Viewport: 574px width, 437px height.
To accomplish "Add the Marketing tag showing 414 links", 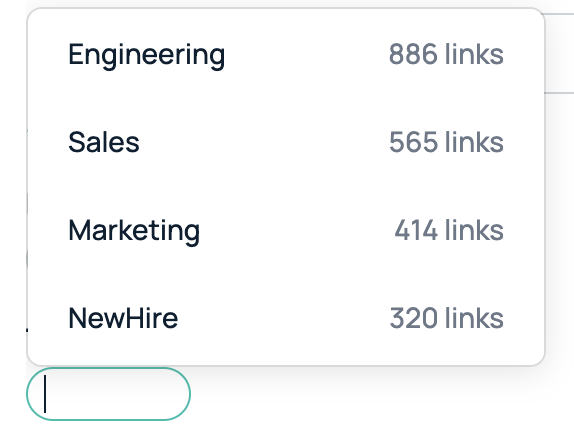I will (286, 230).
